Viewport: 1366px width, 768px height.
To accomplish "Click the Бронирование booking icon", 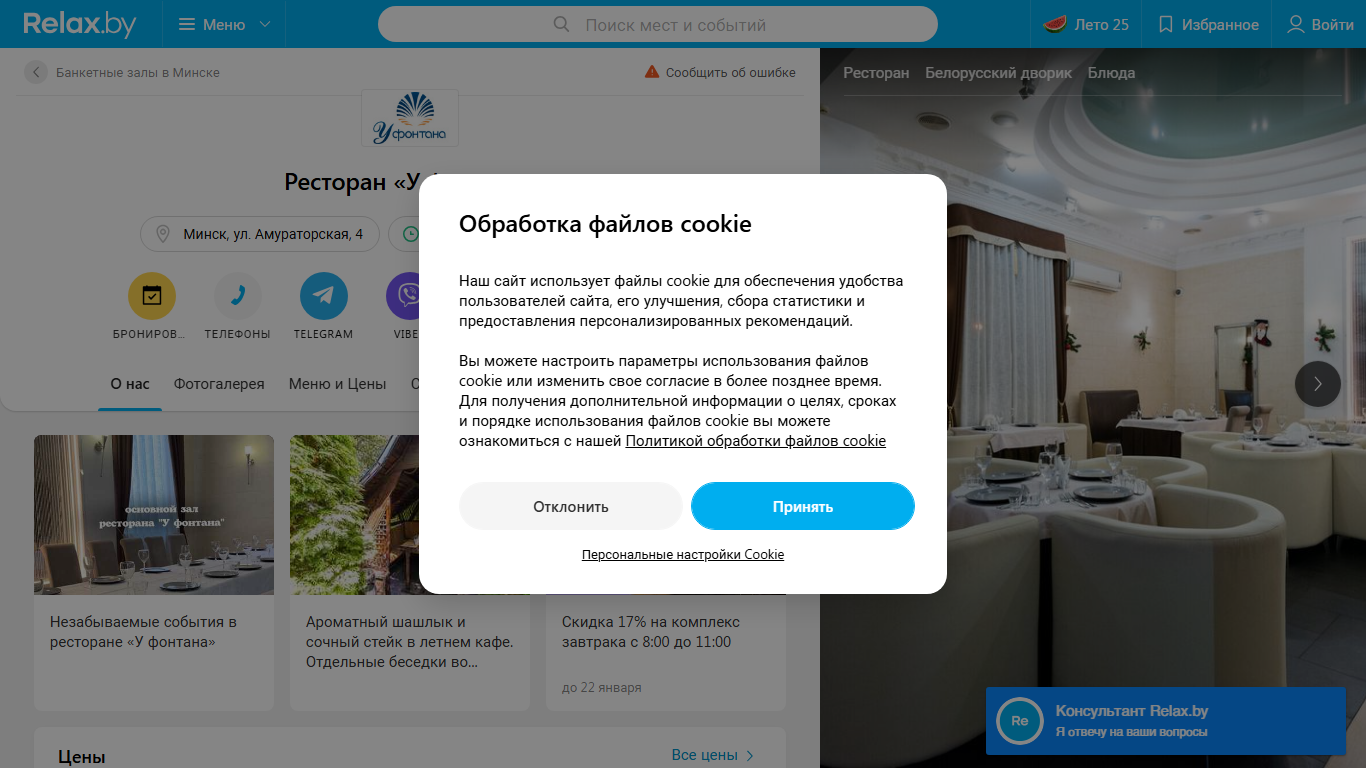I will pyautogui.click(x=152, y=296).
